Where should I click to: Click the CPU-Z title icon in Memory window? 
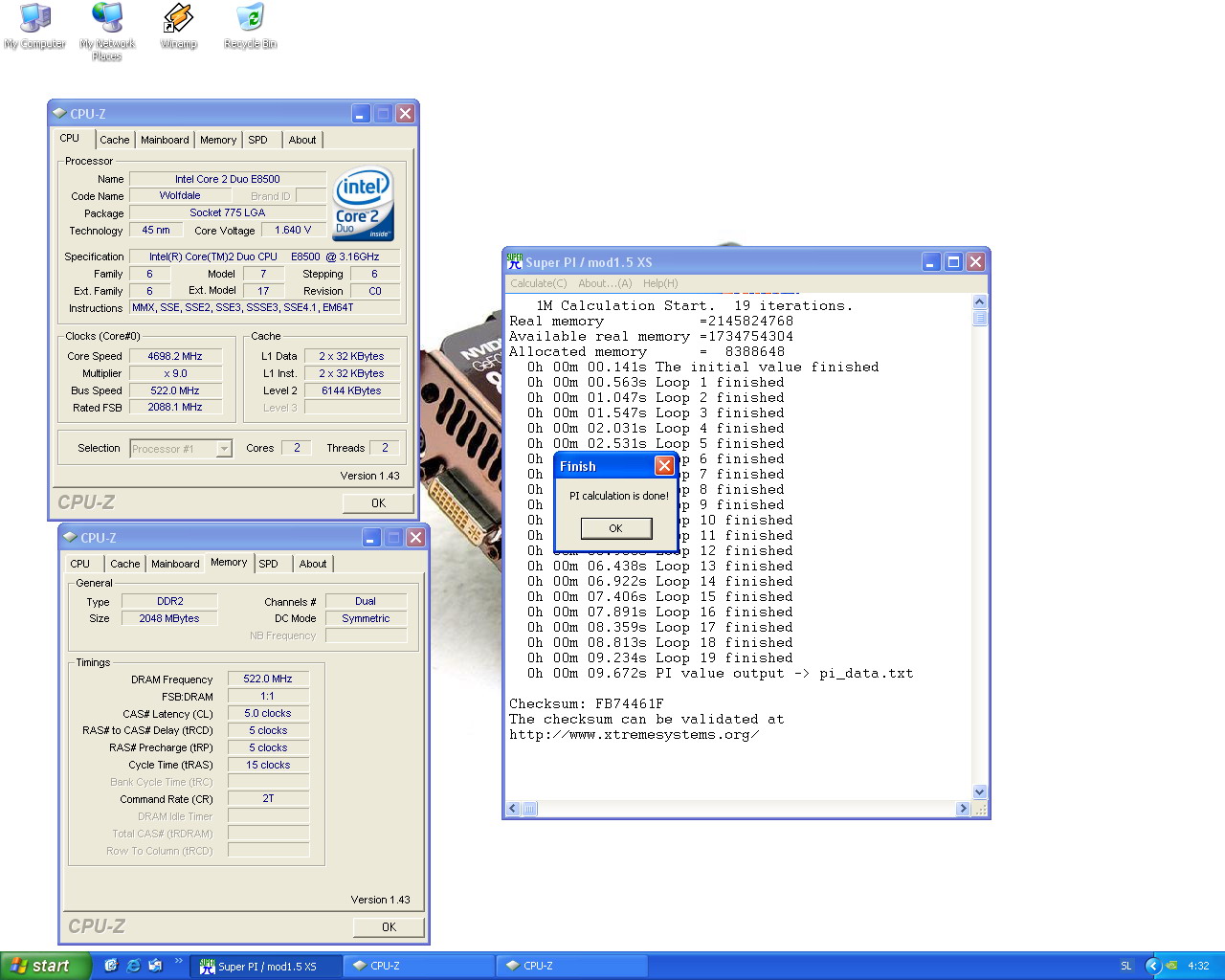point(70,537)
